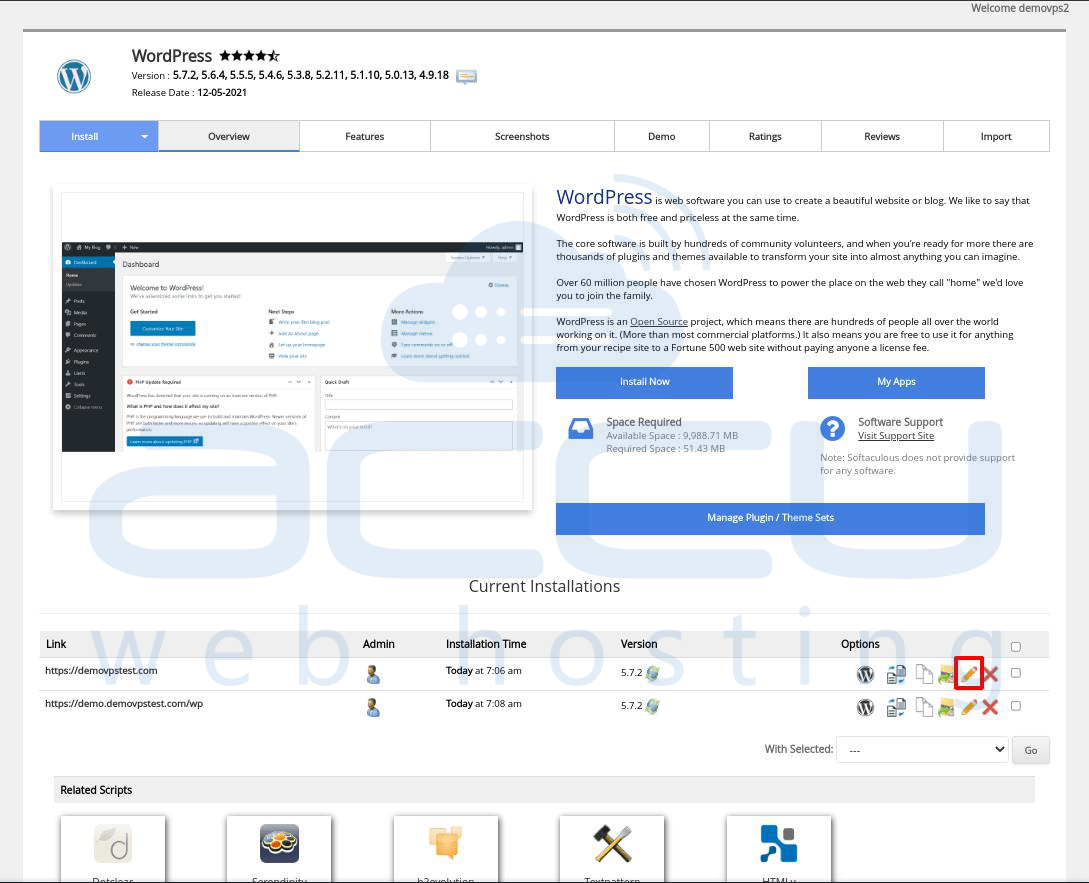Click the Go button
1089x883 pixels.
pos(1031,750)
